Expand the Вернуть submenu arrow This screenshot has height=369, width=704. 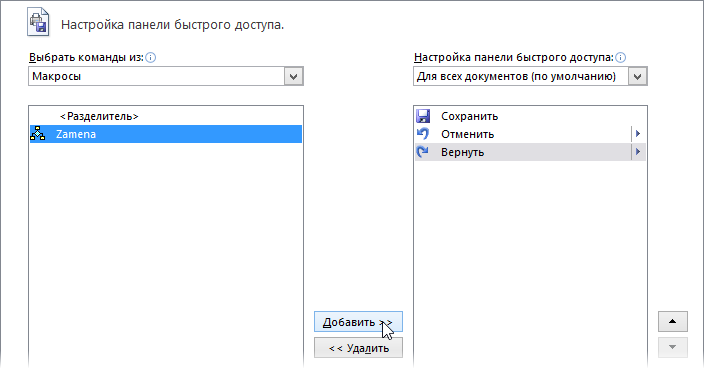click(x=638, y=152)
